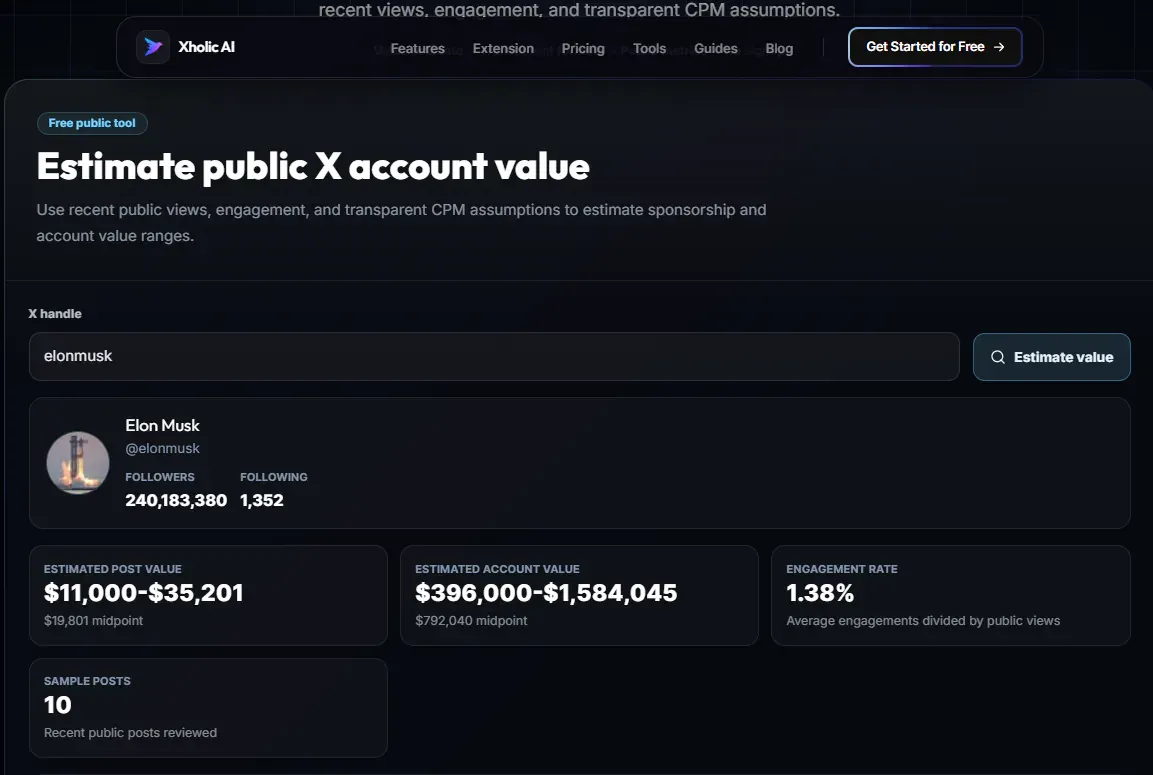Click the estimated post value $11,000-$35,201
This screenshot has height=775, width=1153.
(143, 593)
